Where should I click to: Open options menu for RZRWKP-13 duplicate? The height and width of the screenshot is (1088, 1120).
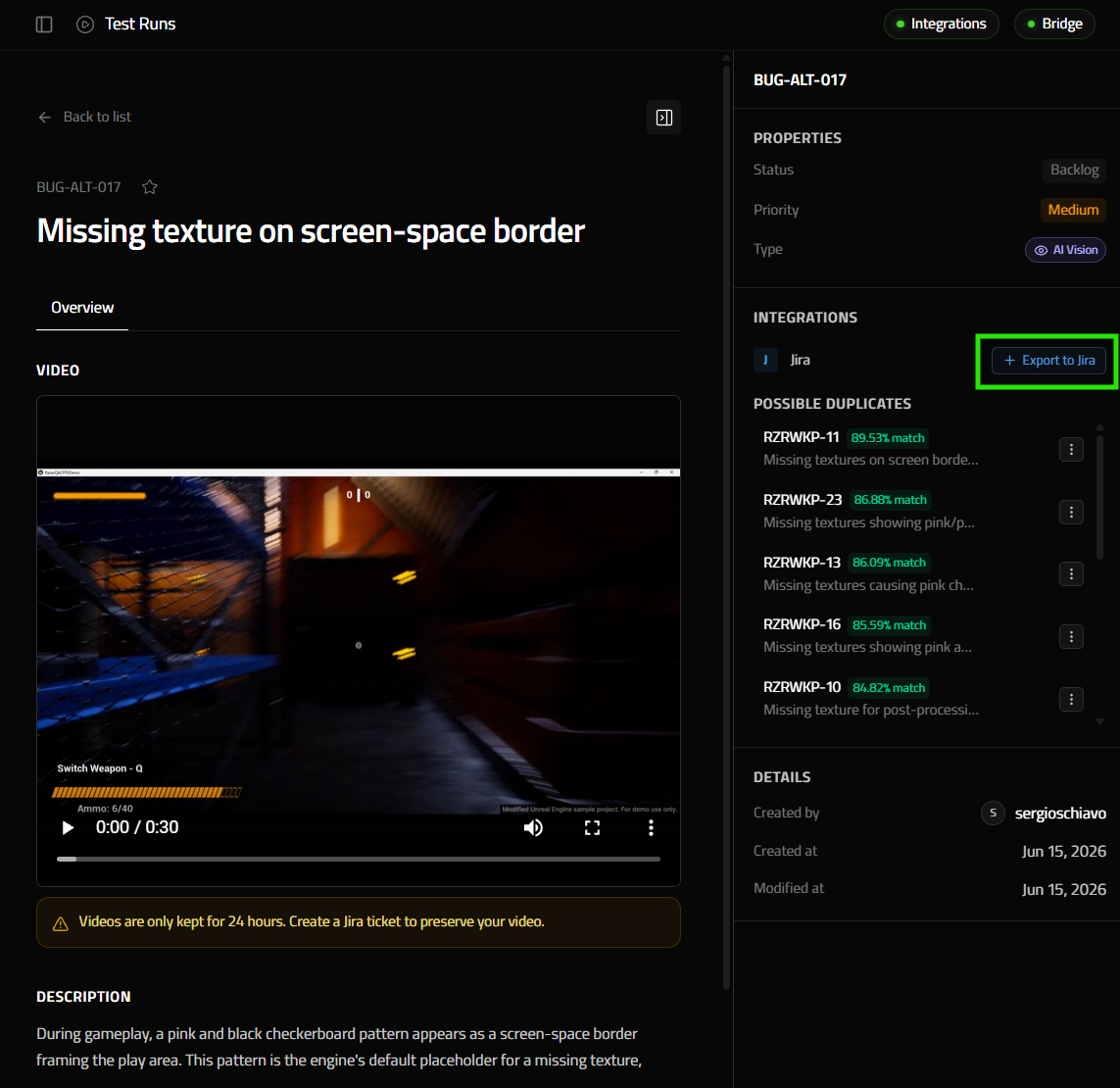click(1071, 573)
